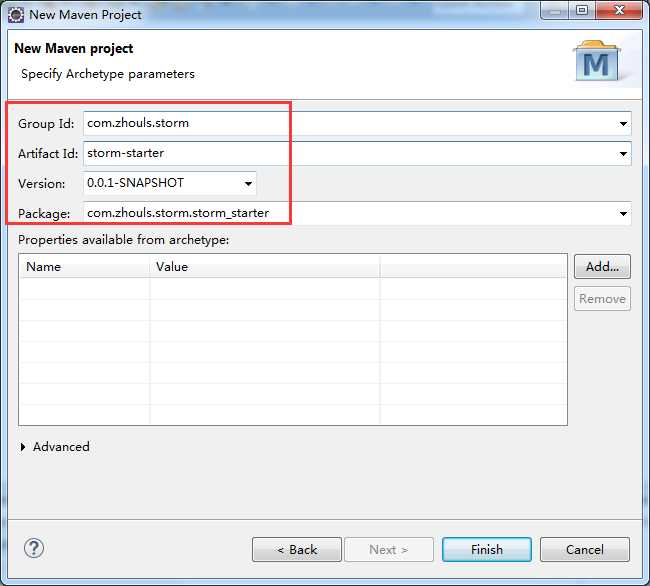Screen dimensions: 650x586
Task: Click the Cancel button
Action: pos(585,550)
